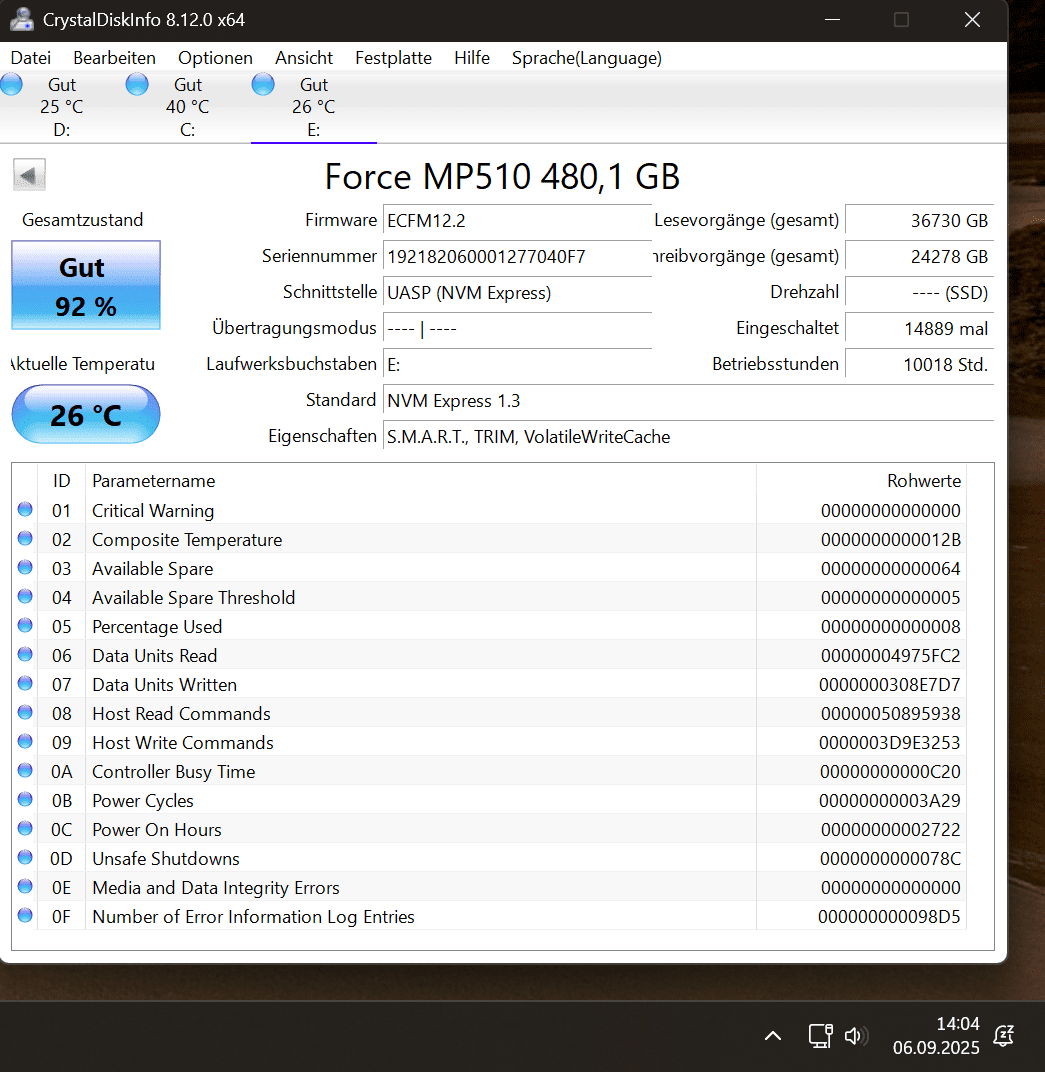The width and height of the screenshot is (1045, 1072).
Task: Select the Unsafe Shutdowns parameter name
Action: click(x=166, y=859)
